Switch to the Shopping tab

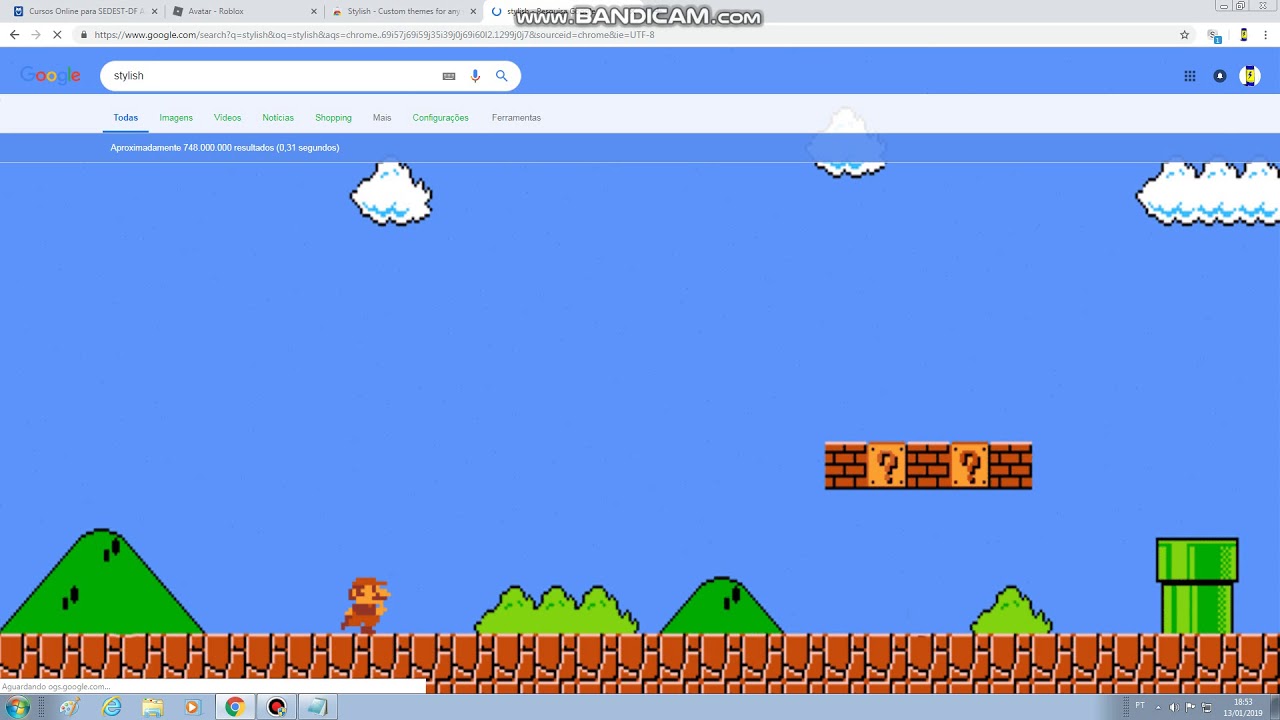pyautogui.click(x=333, y=118)
